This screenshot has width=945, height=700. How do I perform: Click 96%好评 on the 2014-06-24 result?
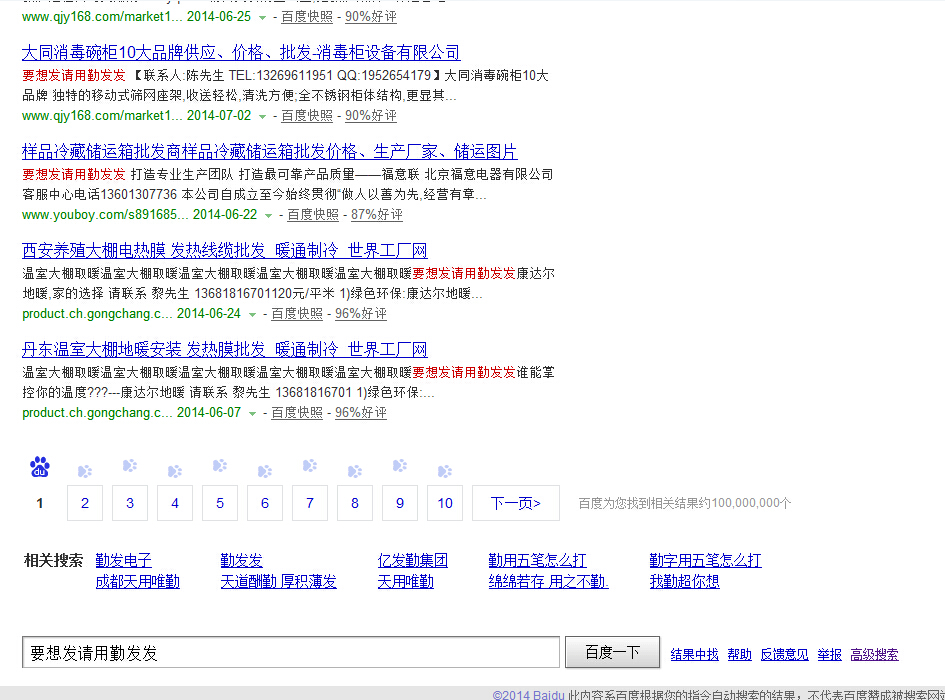[361, 314]
